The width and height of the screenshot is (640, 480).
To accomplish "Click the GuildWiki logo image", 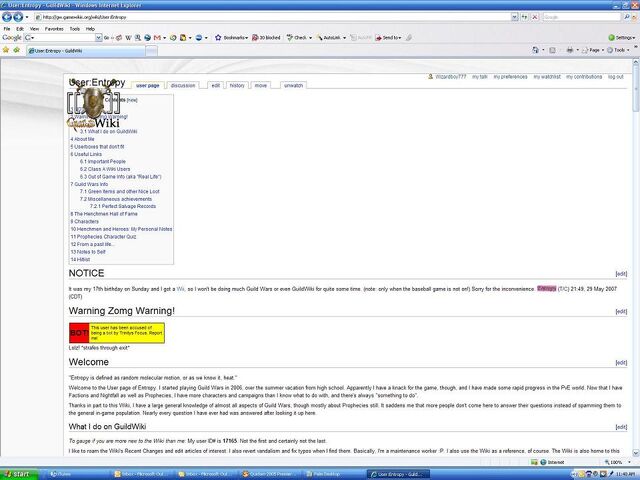I will [x=94, y=104].
